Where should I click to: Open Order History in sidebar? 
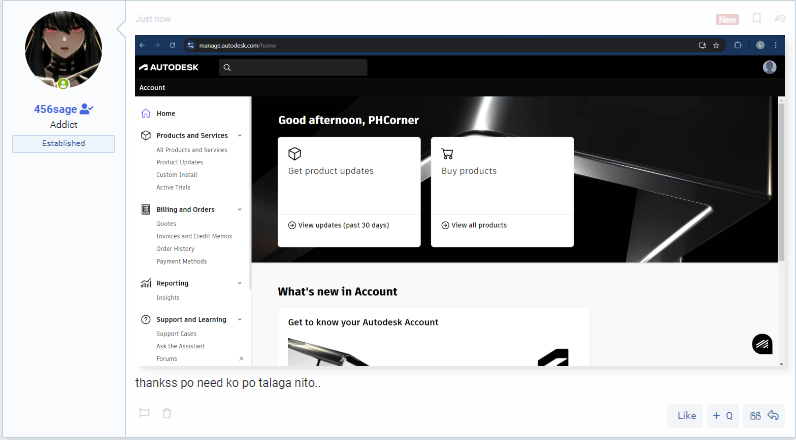click(175, 249)
